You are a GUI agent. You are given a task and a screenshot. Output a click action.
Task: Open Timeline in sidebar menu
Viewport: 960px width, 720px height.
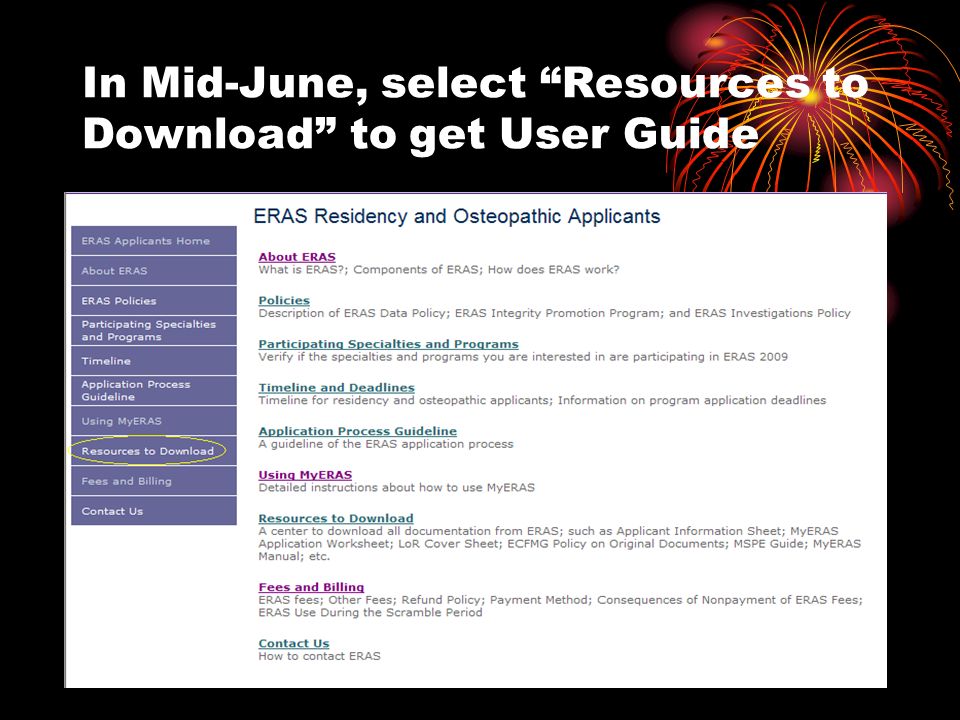coord(154,361)
